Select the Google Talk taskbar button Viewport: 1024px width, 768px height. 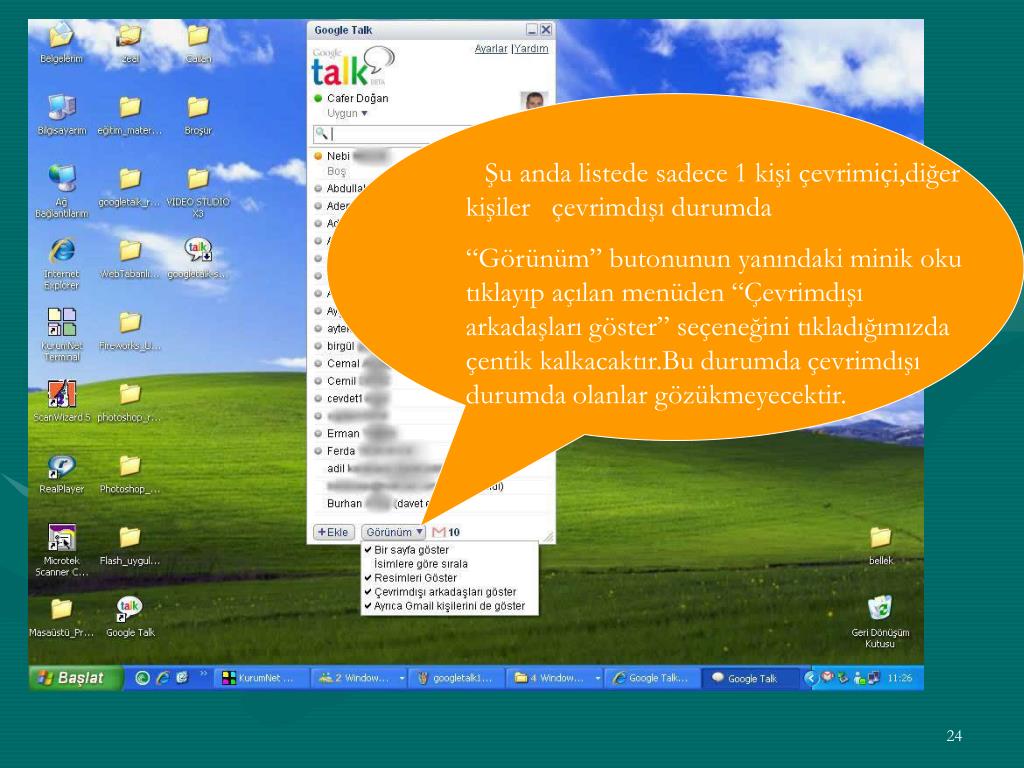(x=750, y=679)
